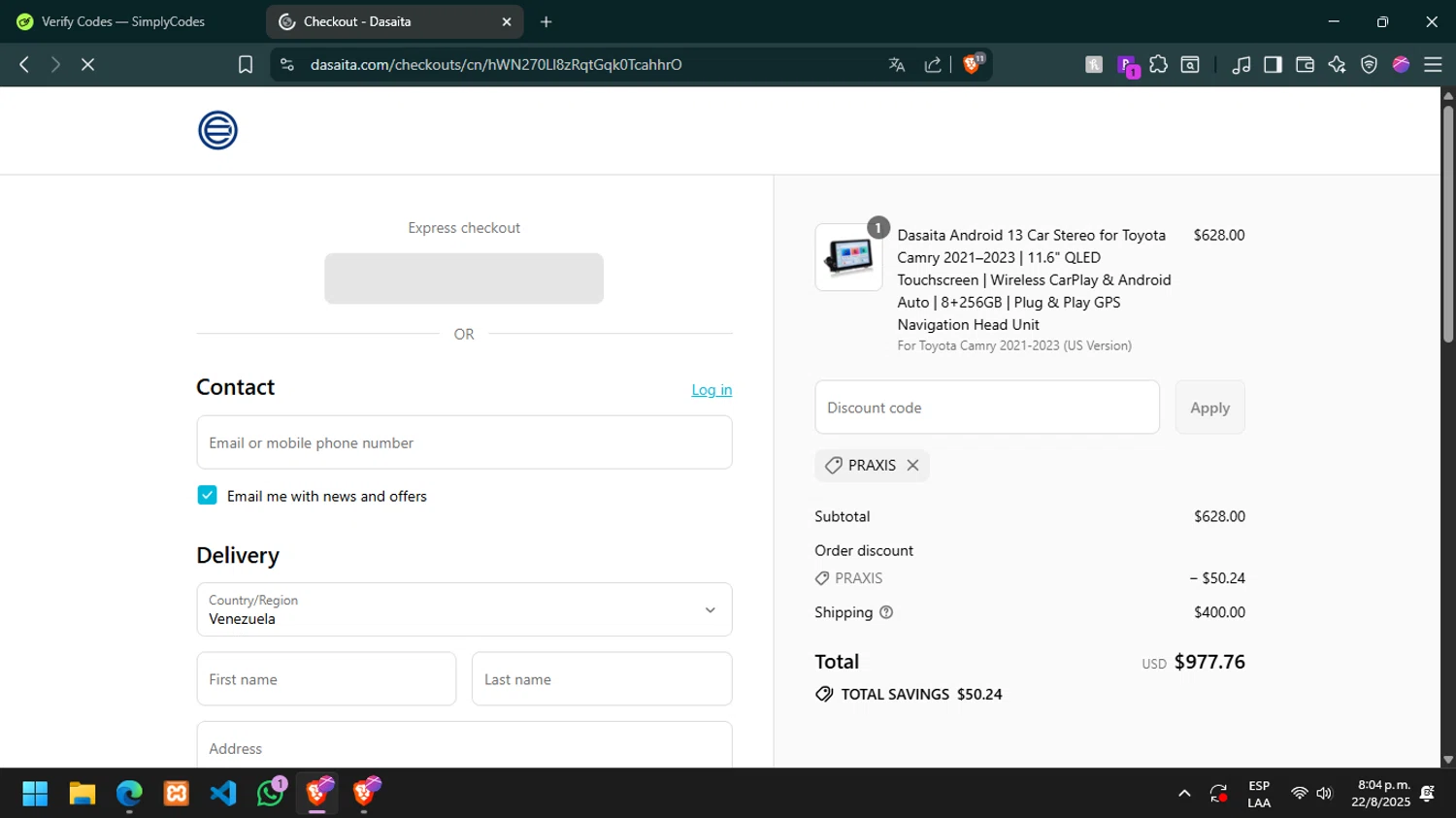
Task: Open the search tabs icon
Action: coord(1190,64)
